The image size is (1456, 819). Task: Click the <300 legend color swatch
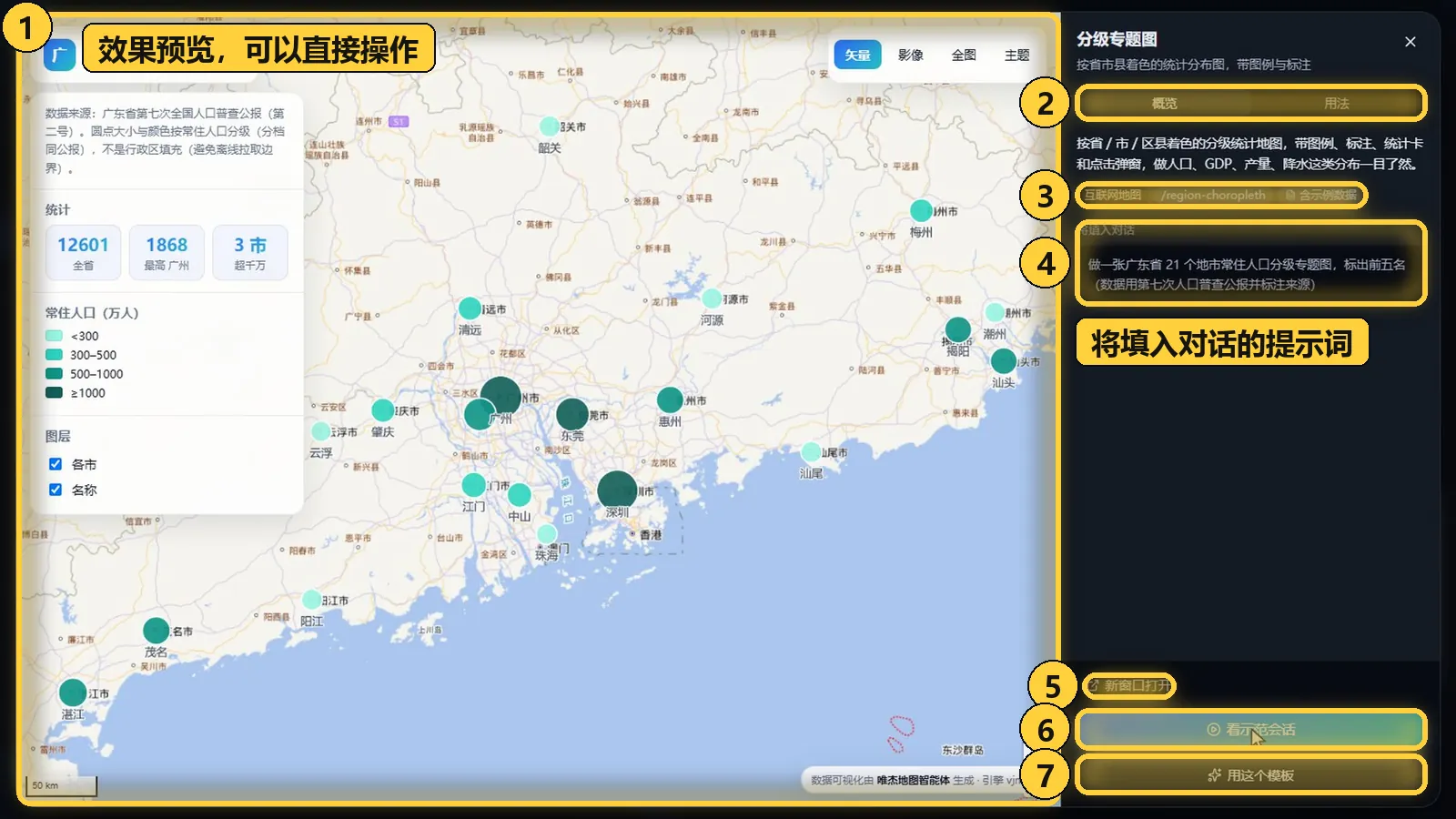(54, 336)
